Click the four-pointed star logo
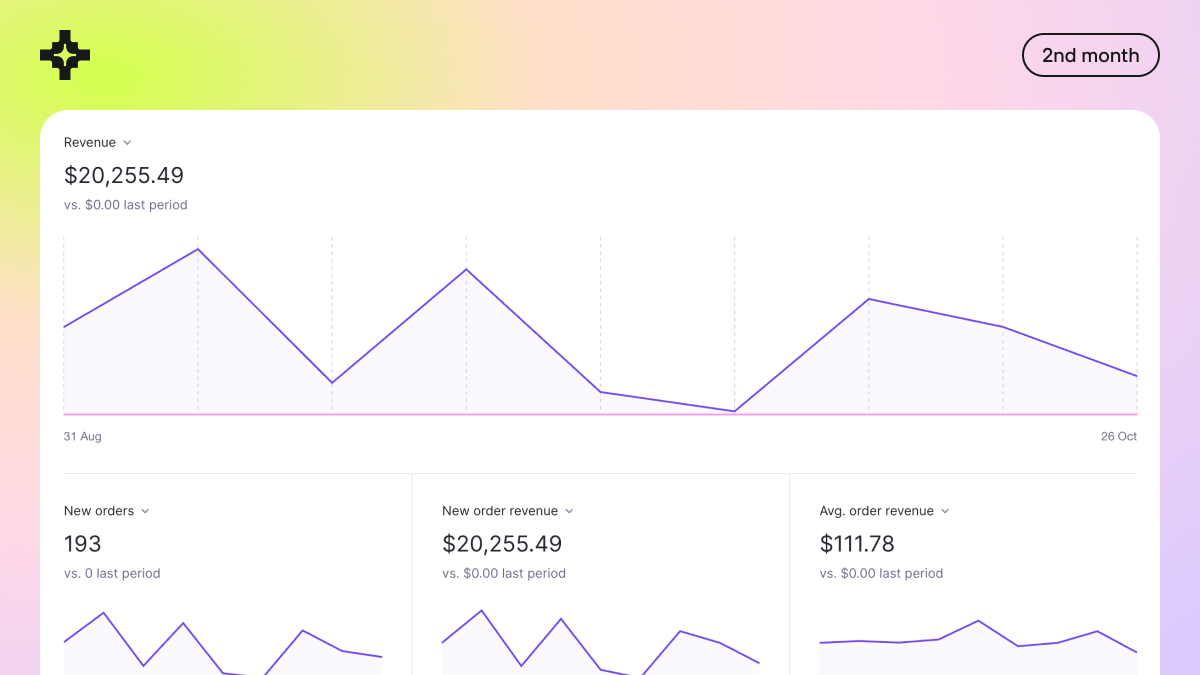Screen dimensions: 1200x675 pos(64,55)
